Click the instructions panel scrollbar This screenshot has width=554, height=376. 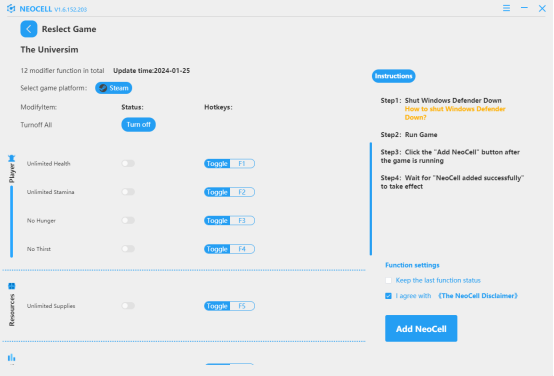(371, 199)
